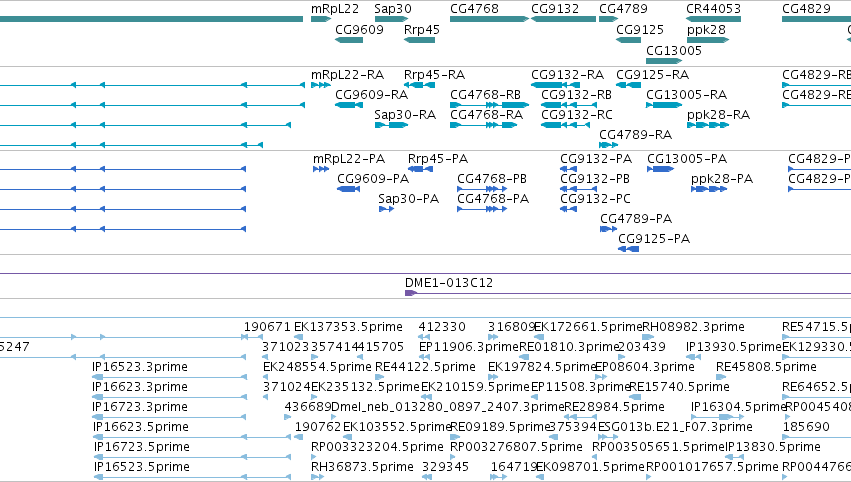Select the EK248554.5prime EST label
This screenshot has height=482, width=851.
317,366
